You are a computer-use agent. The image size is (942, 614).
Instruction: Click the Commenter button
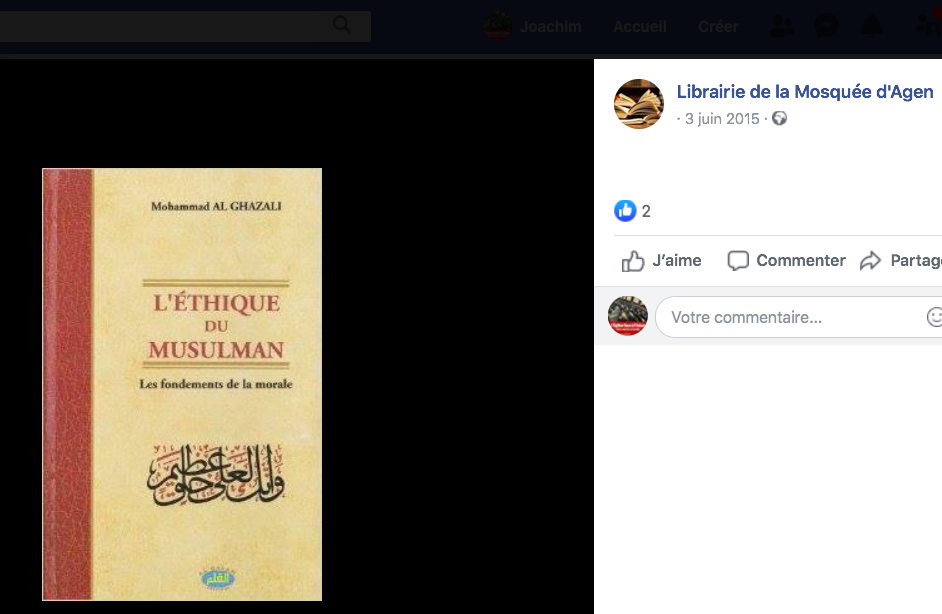tap(786, 261)
